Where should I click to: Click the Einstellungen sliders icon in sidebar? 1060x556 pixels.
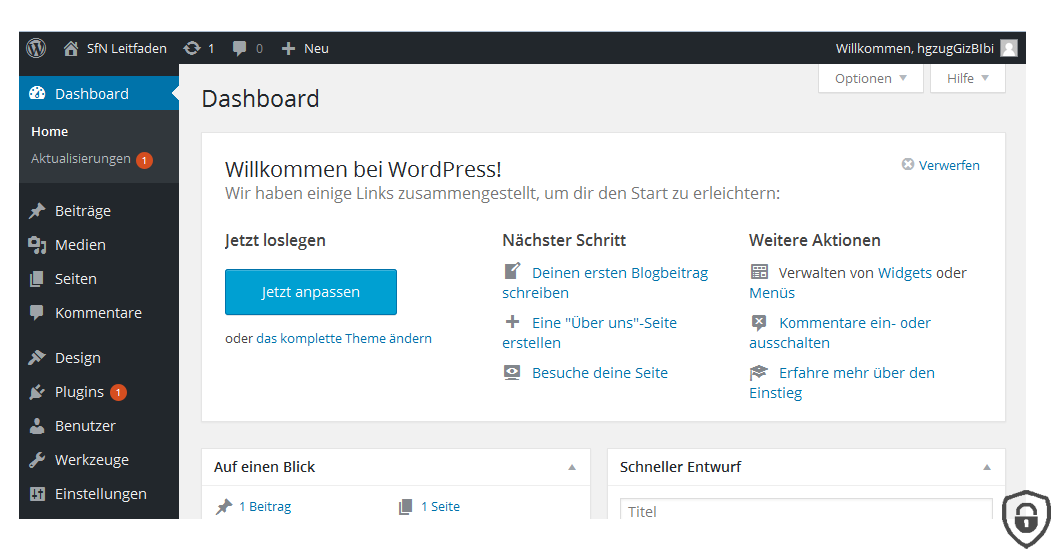tap(37, 494)
